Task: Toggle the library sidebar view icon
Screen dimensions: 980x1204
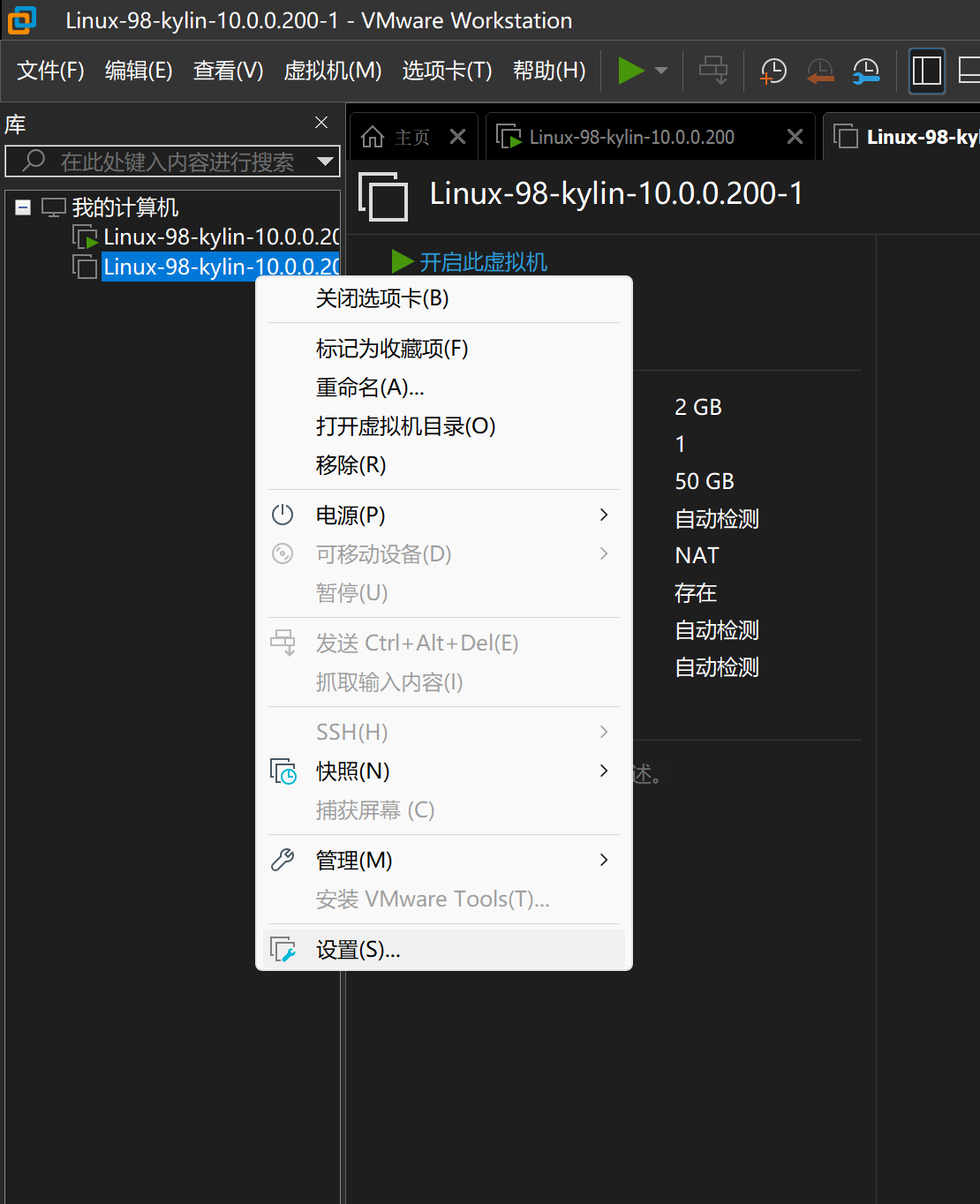Action: [x=926, y=71]
